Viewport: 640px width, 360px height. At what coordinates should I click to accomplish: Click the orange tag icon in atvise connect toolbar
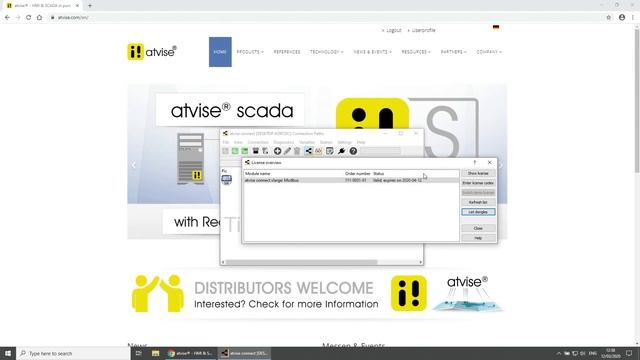click(x=318, y=151)
